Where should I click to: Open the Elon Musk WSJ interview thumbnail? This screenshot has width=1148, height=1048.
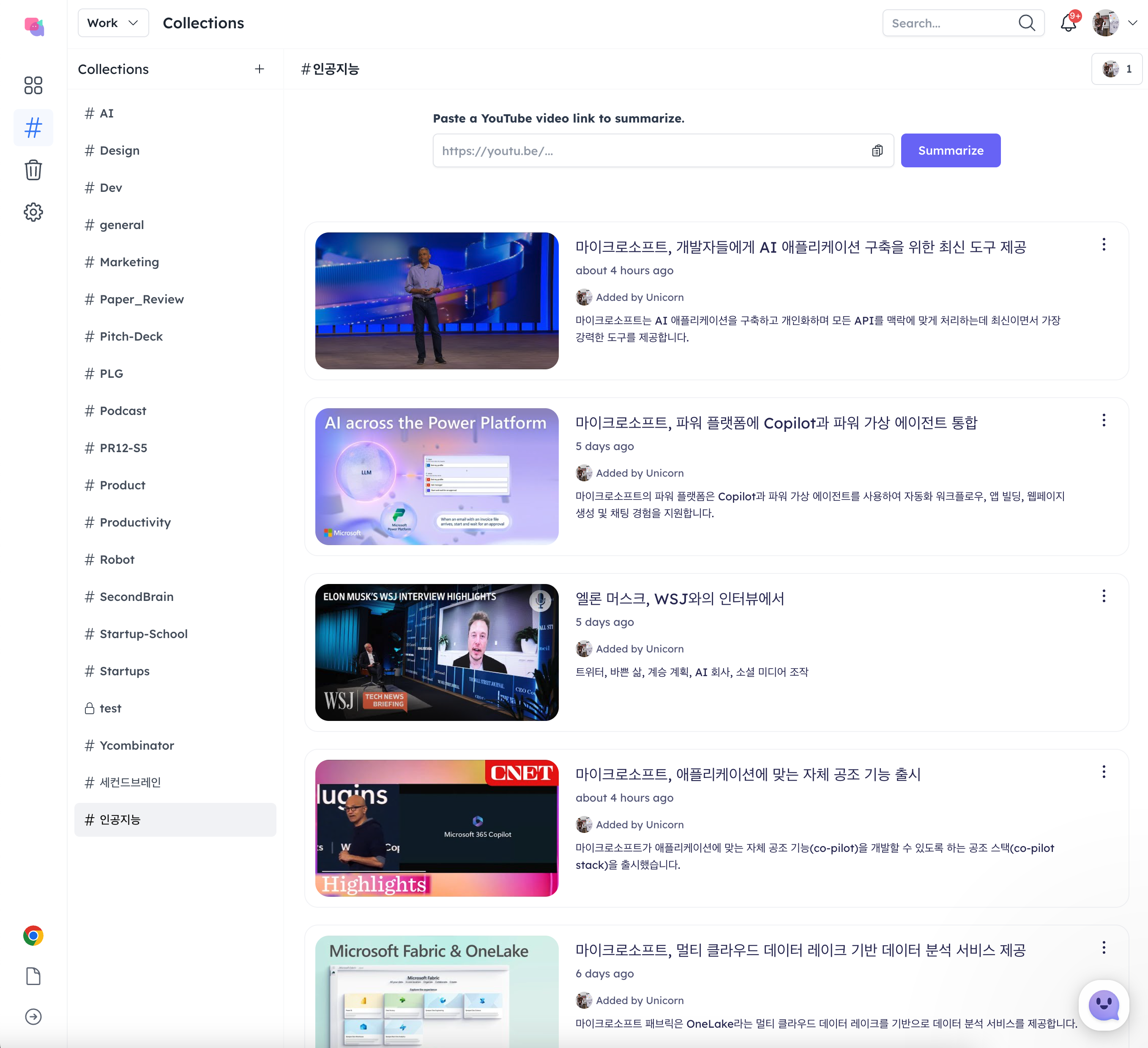(x=437, y=652)
